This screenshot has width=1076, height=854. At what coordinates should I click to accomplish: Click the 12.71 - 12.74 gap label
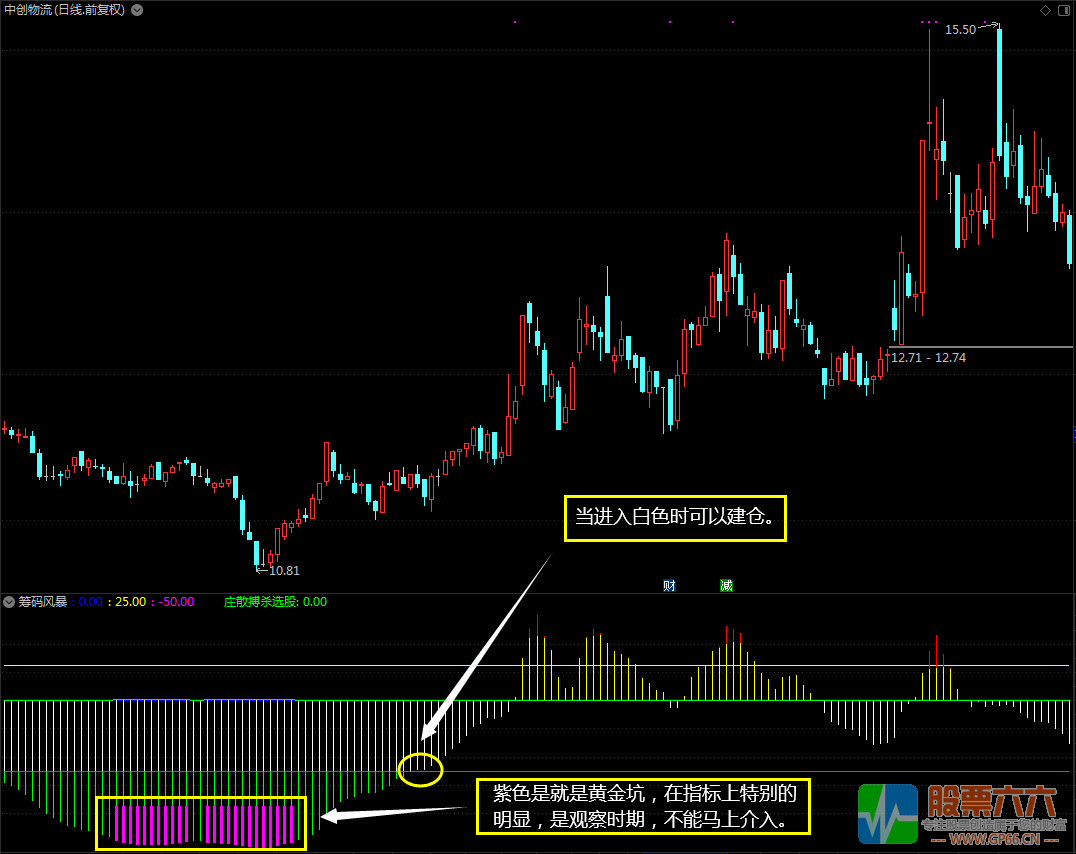point(928,358)
